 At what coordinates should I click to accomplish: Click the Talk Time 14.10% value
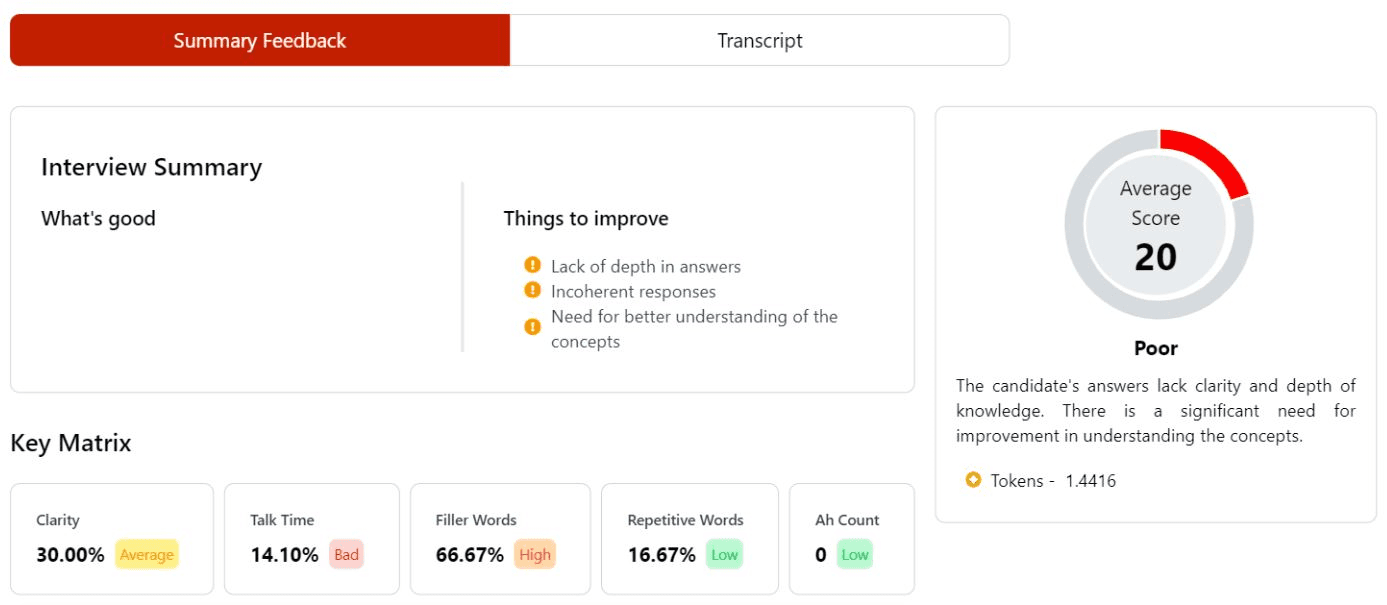(284, 555)
